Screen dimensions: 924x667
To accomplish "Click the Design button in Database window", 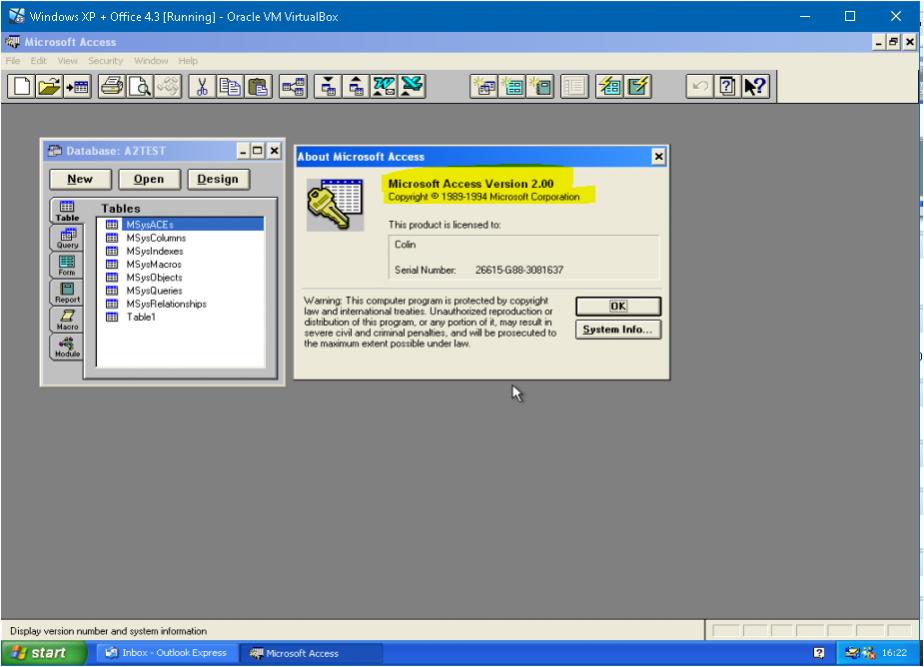I will point(218,179).
